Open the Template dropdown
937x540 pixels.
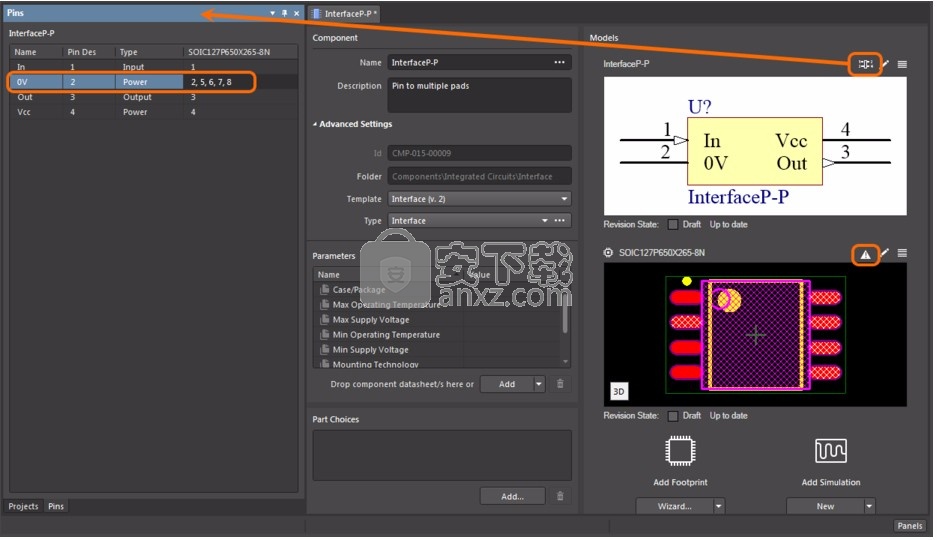pos(564,199)
